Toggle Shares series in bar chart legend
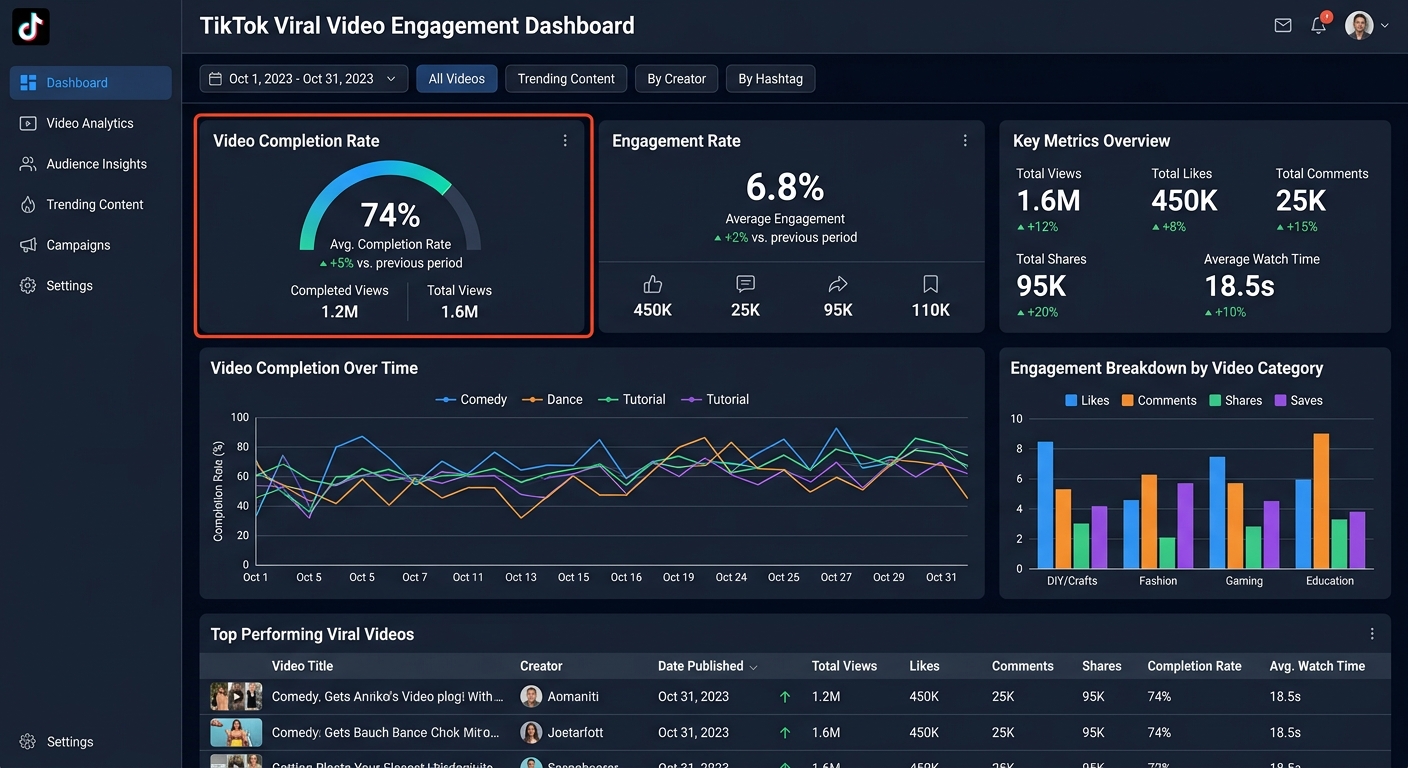This screenshot has width=1408, height=768. pyautogui.click(x=1235, y=400)
